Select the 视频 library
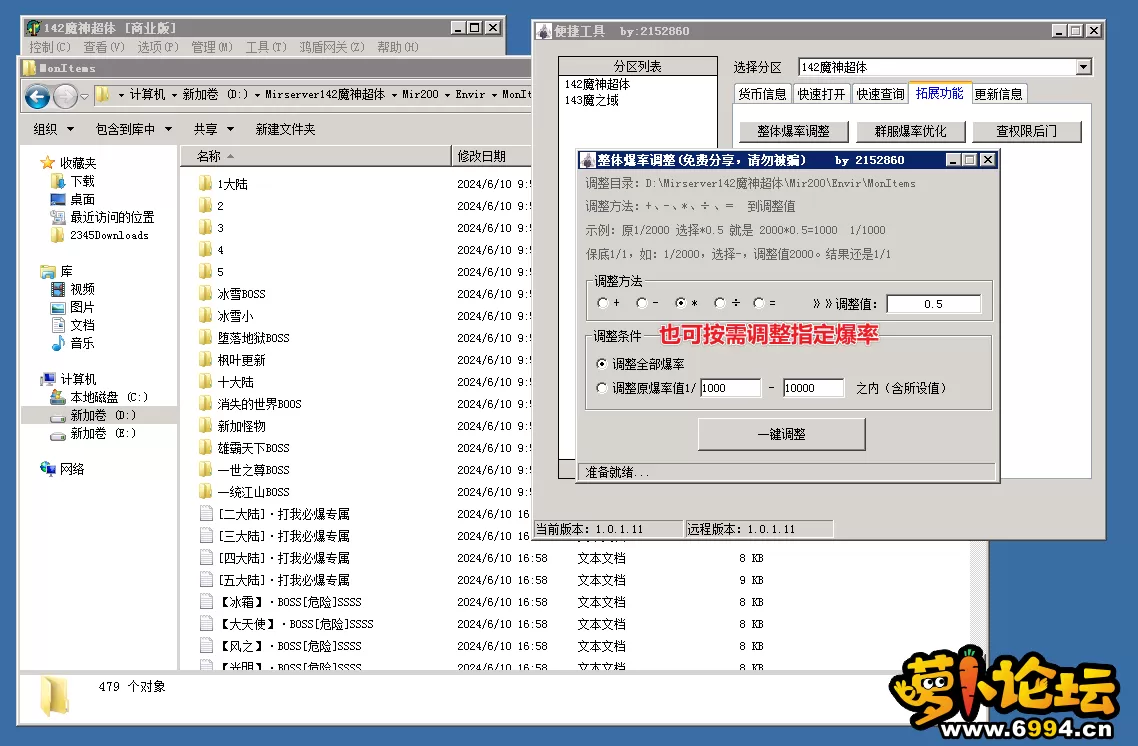1138x746 pixels. [73, 289]
